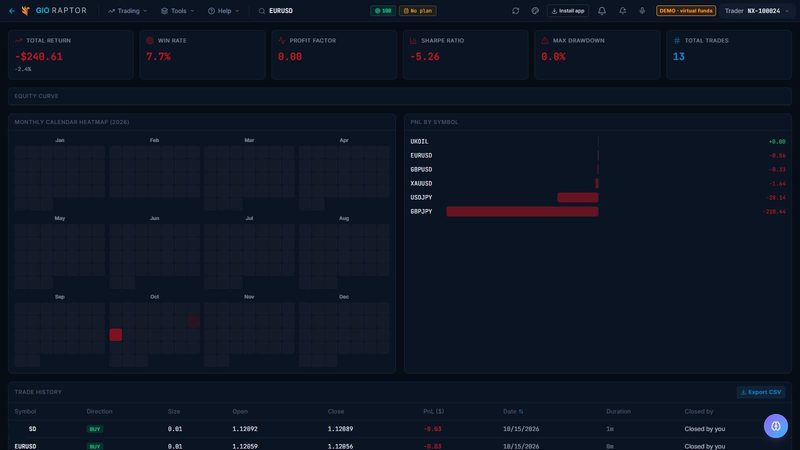
Task: Open the notifications bell icon
Action: click(602, 11)
